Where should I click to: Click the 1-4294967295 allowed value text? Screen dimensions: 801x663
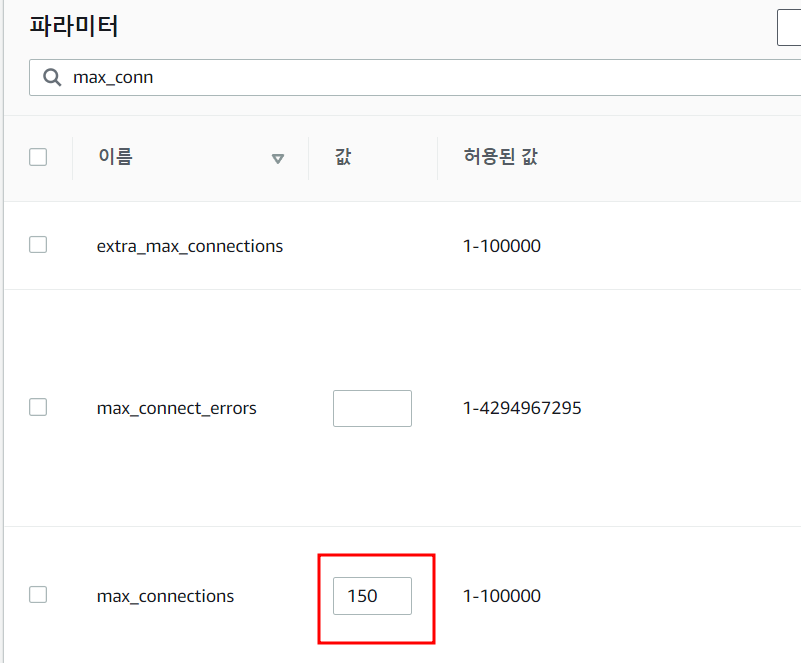(x=522, y=408)
